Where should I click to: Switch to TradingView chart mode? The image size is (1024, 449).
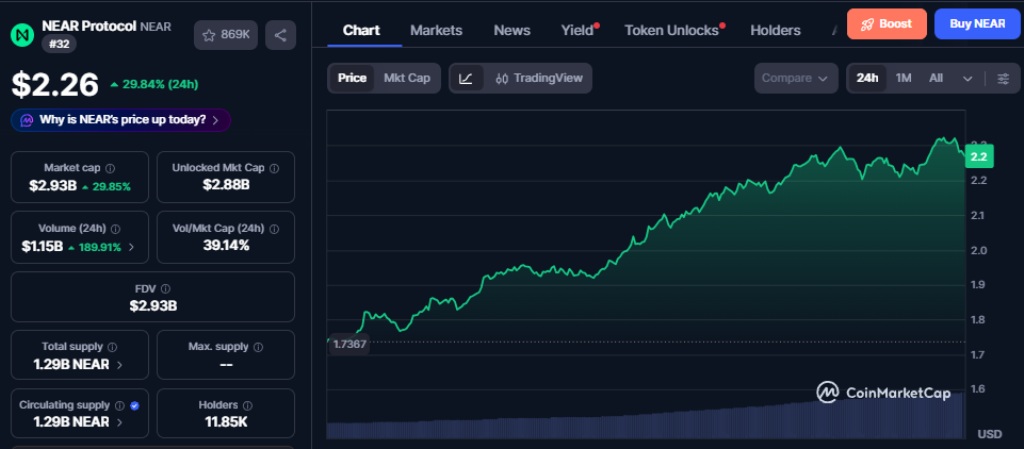click(538, 78)
